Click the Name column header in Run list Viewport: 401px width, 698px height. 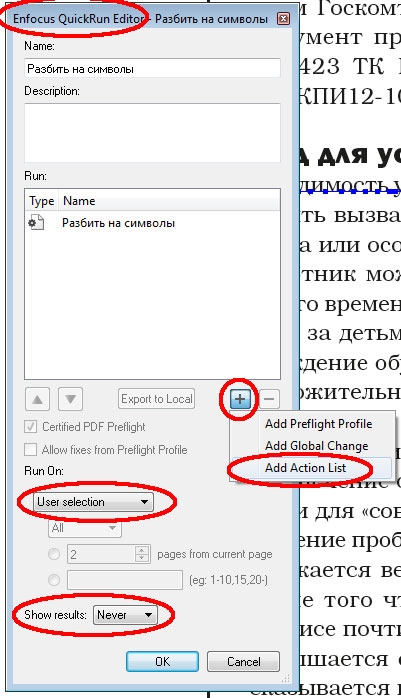(169, 201)
